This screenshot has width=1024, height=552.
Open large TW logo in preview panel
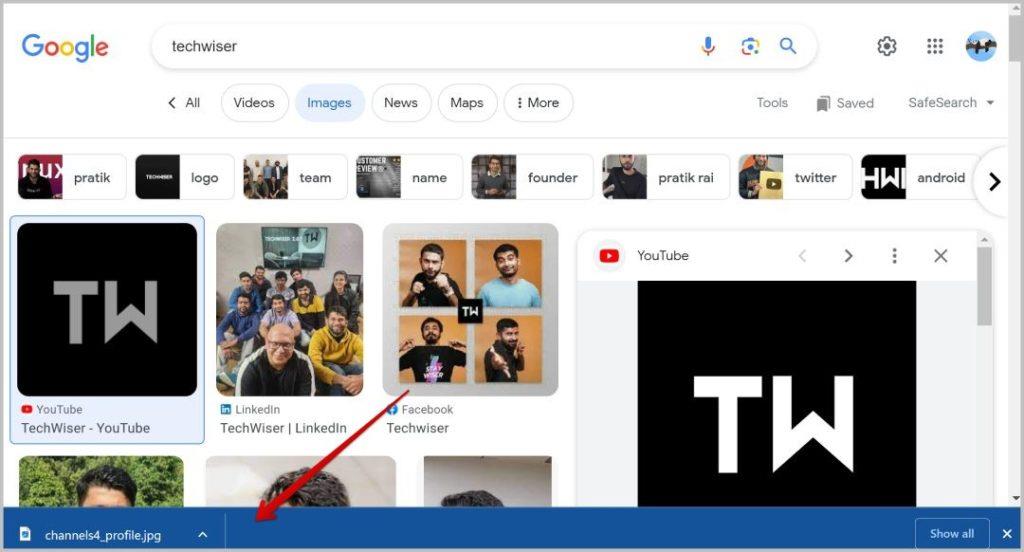pyautogui.click(x=776, y=393)
